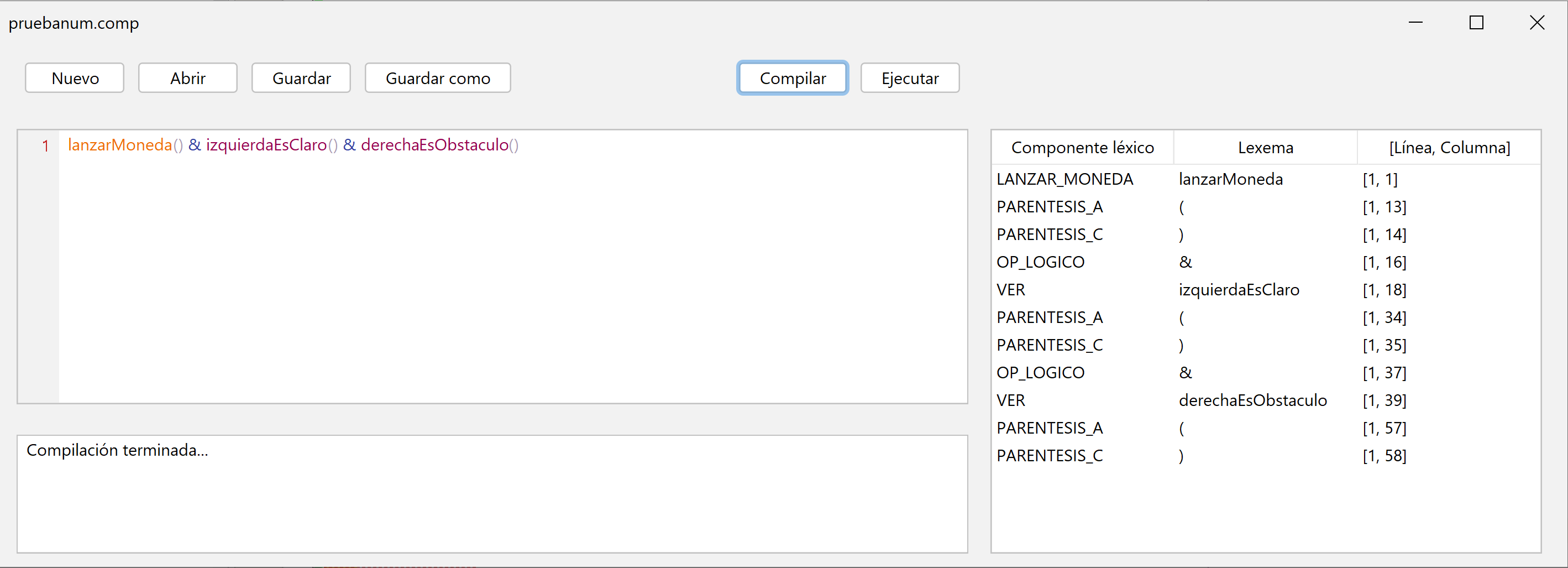Viewport: 1568px width, 568px height.
Task: Click the Nuevo button
Action: (x=75, y=78)
